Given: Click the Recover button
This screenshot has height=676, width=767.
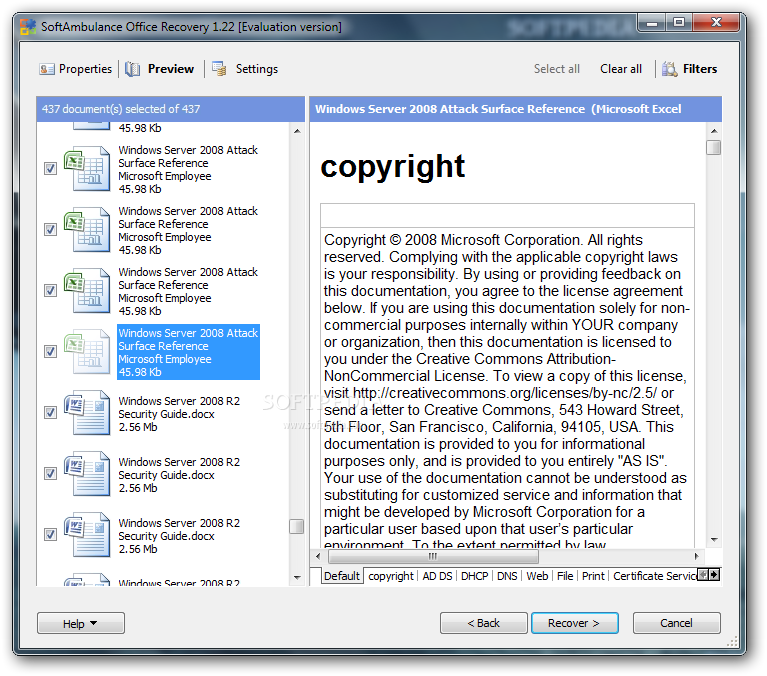Looking at the screenshot, I should click(x=575, y=623).
